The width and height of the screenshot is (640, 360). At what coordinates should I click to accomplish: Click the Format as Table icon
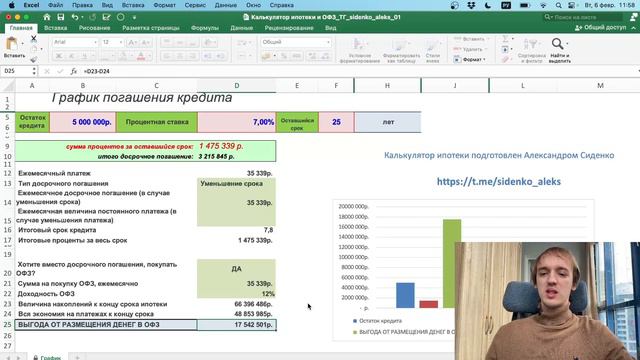coord(401,44)
